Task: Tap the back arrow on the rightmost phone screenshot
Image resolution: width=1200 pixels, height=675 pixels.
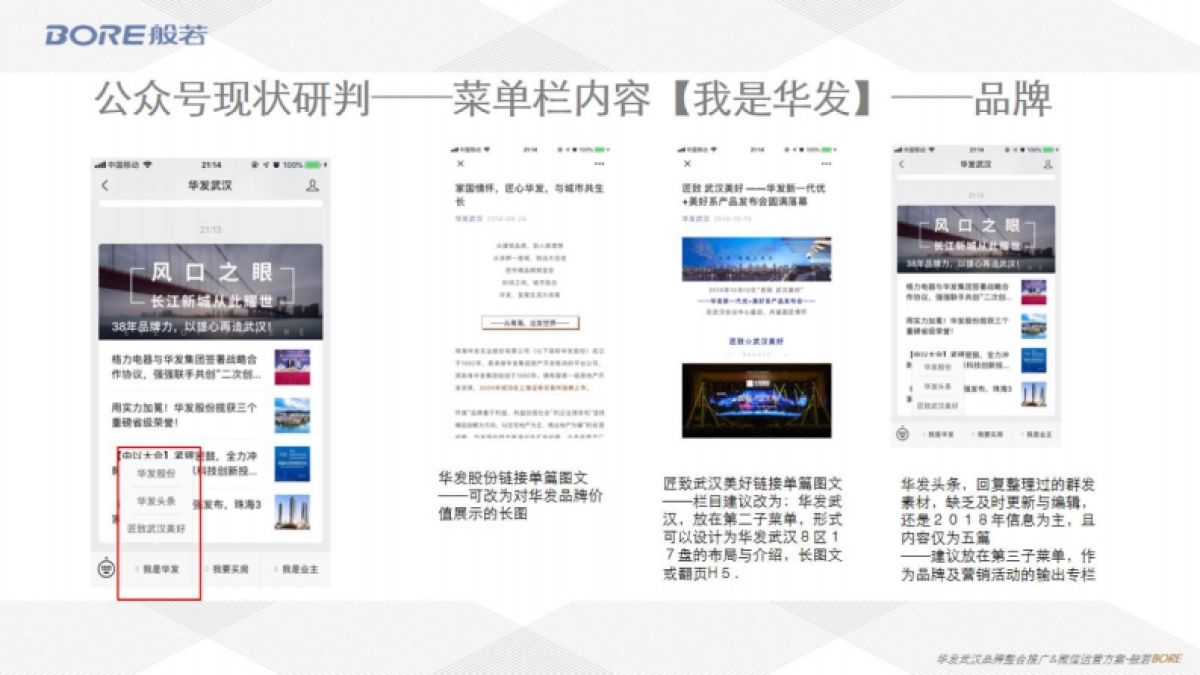Action: [901, 164]
